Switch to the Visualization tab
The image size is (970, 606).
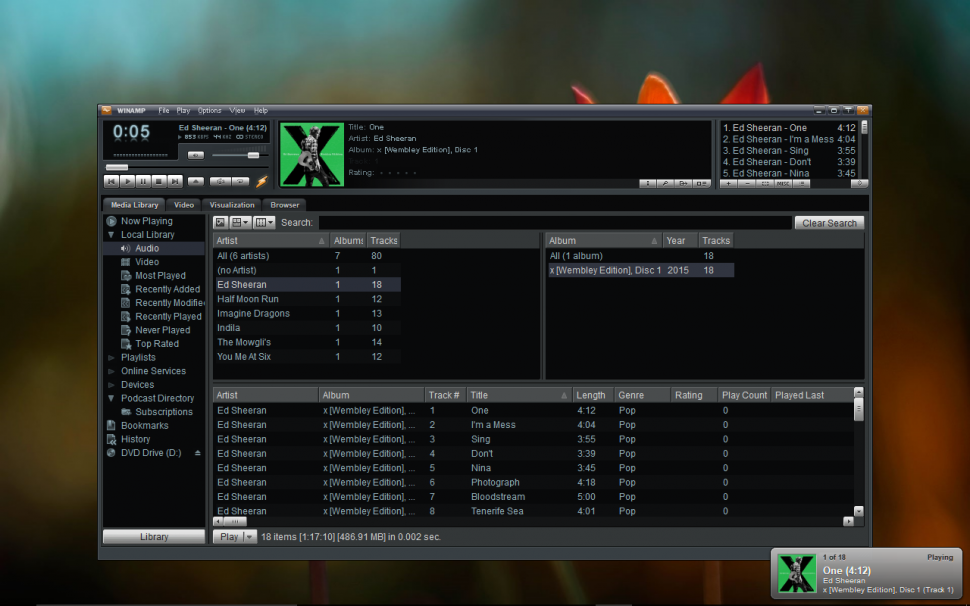[232, 205]
